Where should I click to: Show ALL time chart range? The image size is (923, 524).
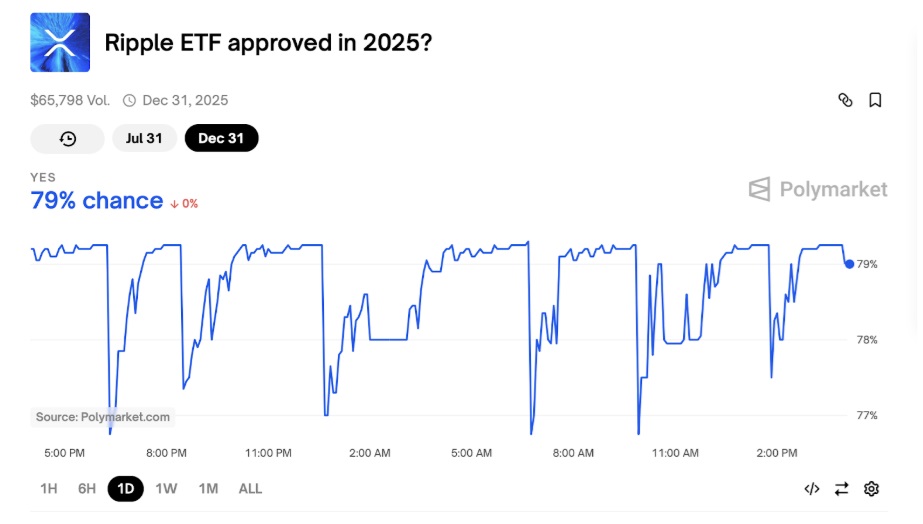(x=250, y=489)
